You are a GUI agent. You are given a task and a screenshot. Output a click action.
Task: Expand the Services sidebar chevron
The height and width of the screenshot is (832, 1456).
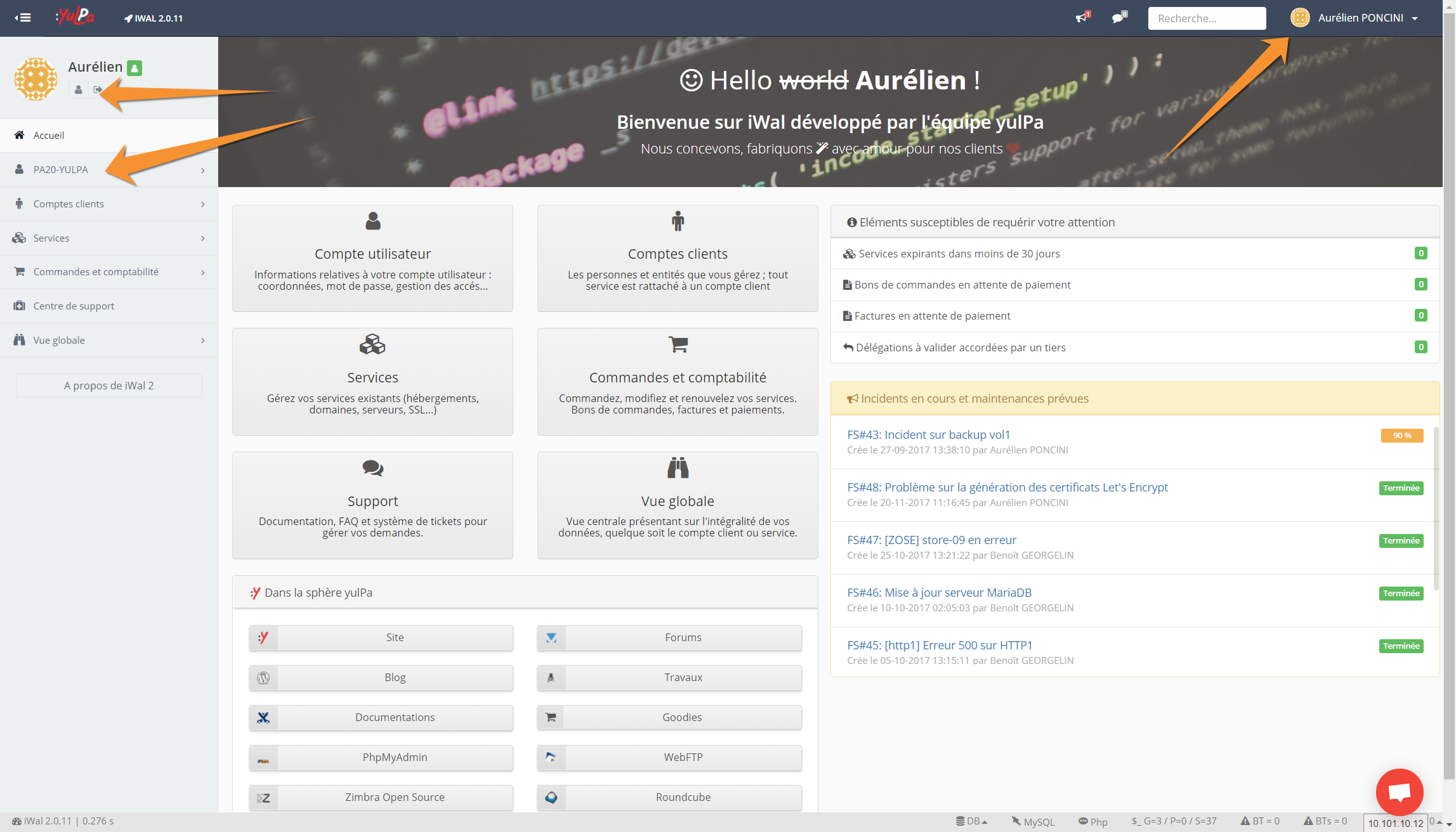coord(203,238)
